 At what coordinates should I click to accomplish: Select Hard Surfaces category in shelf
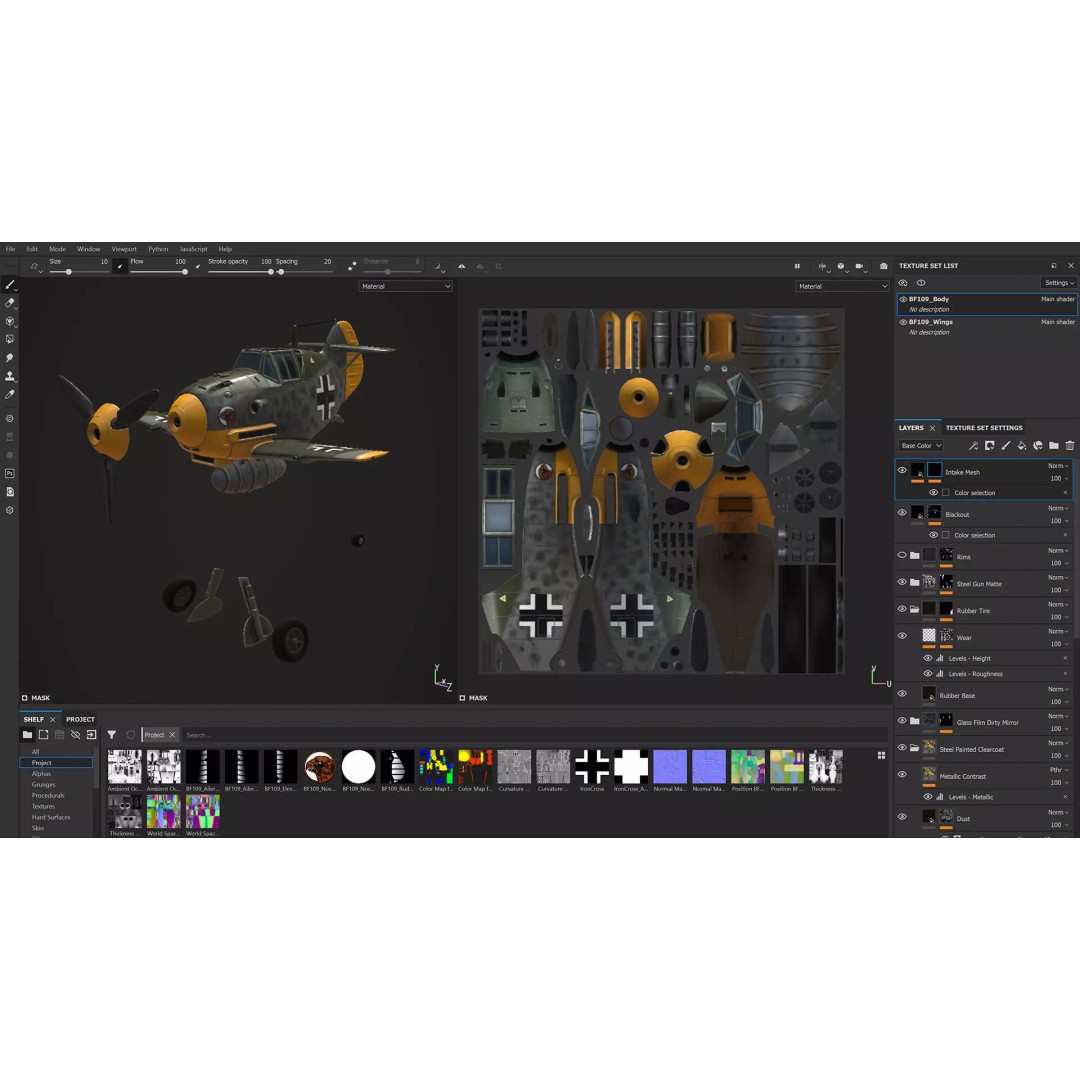(51, 818)
